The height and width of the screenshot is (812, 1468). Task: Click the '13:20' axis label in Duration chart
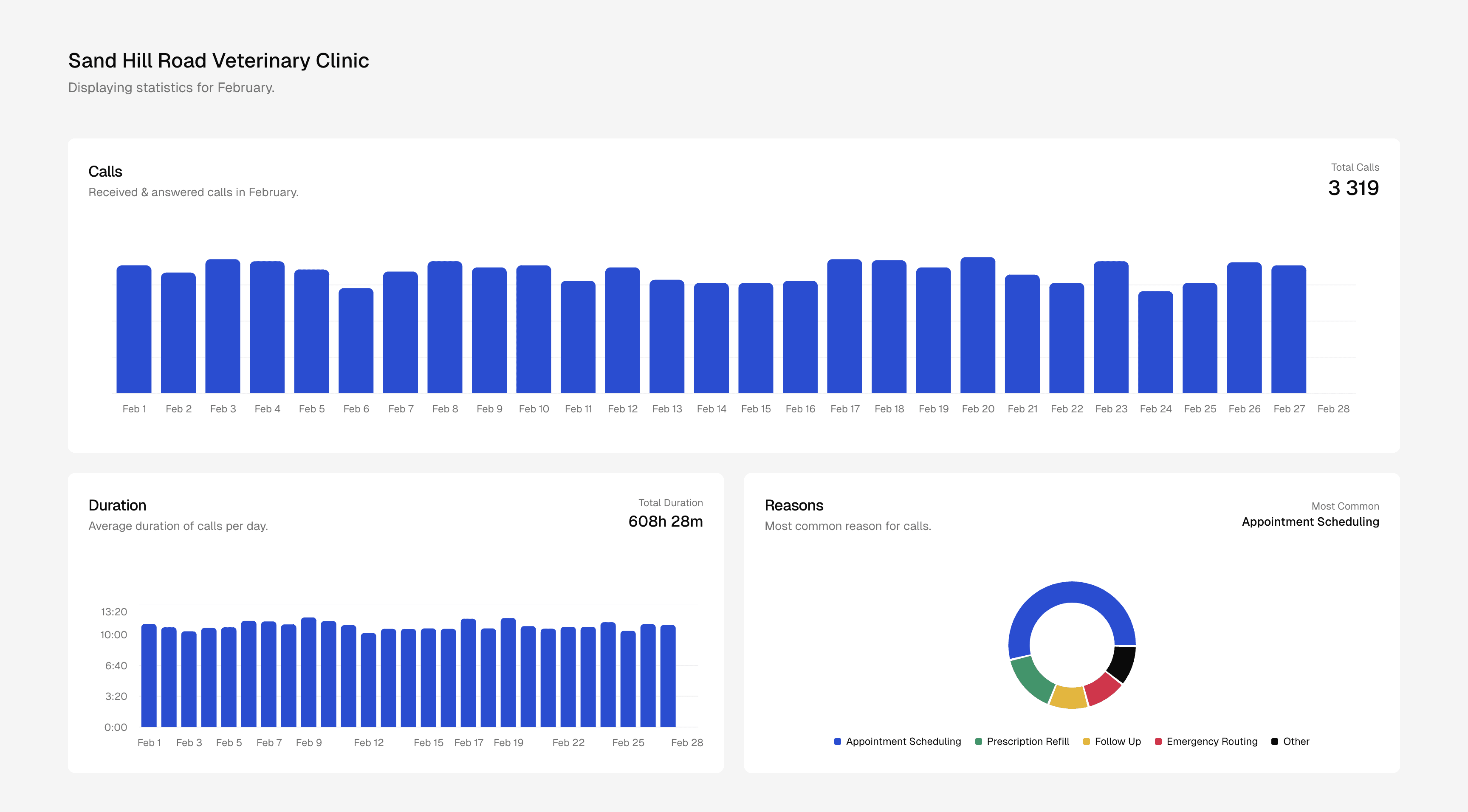(x=113, y=612)
